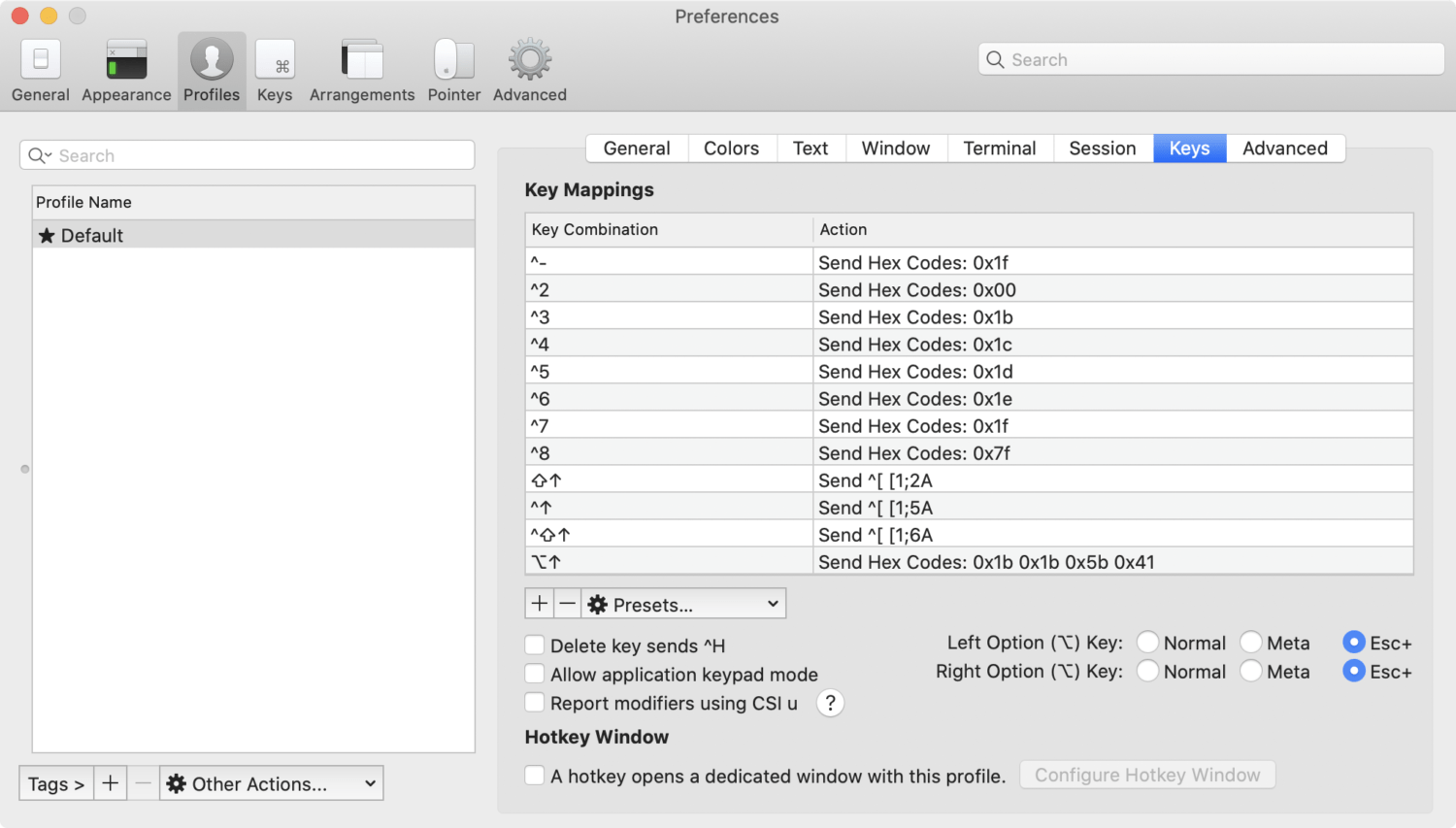Screen dimensions: 1456x828
Task: Enable Allow application keypad mode
Action: pos(535,674)
